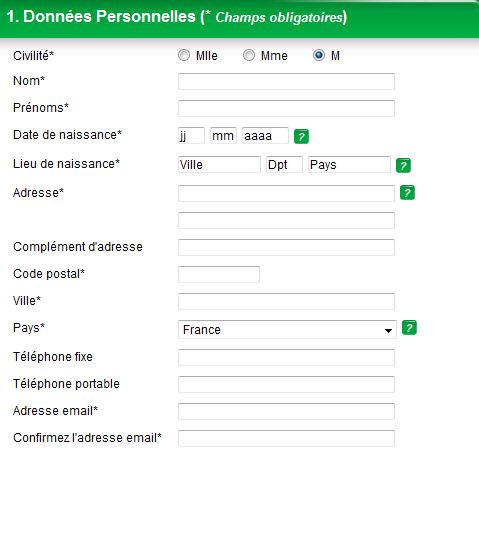
Task: Click the birthplace Ville field
Action: tap(219, 165)
